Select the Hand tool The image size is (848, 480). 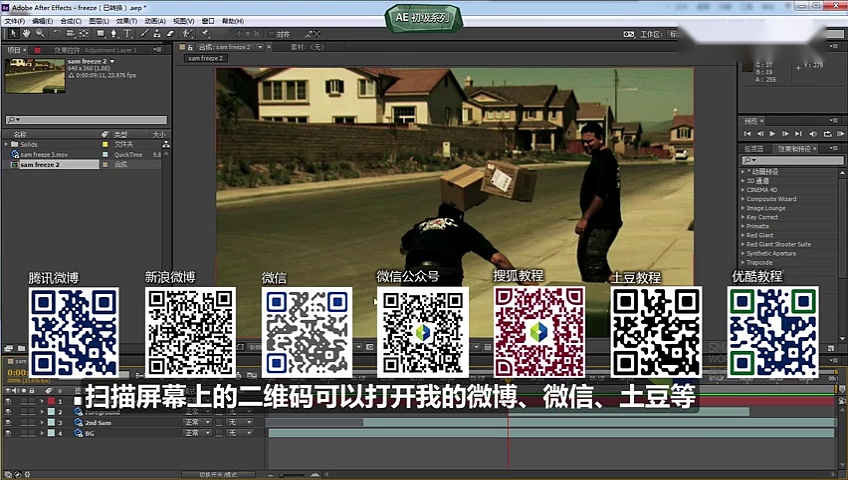(26, 34)
